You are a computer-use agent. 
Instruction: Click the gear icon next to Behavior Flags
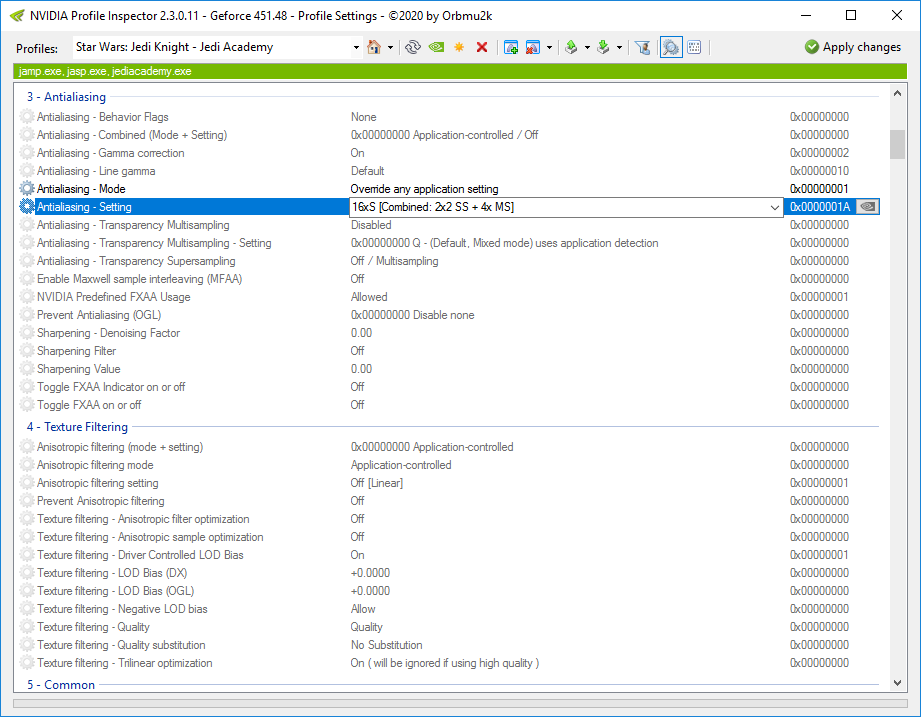click(x=27, y=117)
